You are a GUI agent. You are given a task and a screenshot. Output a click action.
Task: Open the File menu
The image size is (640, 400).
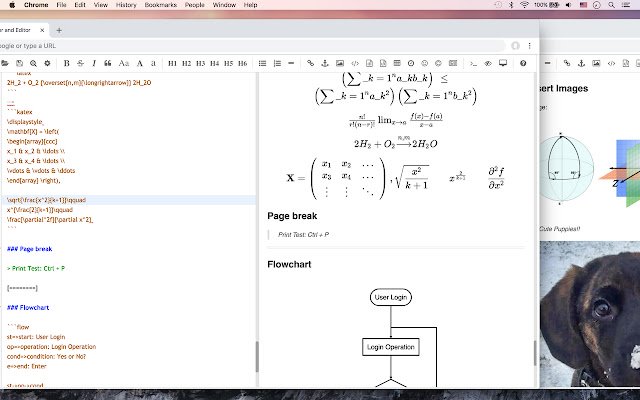[x=61, y=5]
